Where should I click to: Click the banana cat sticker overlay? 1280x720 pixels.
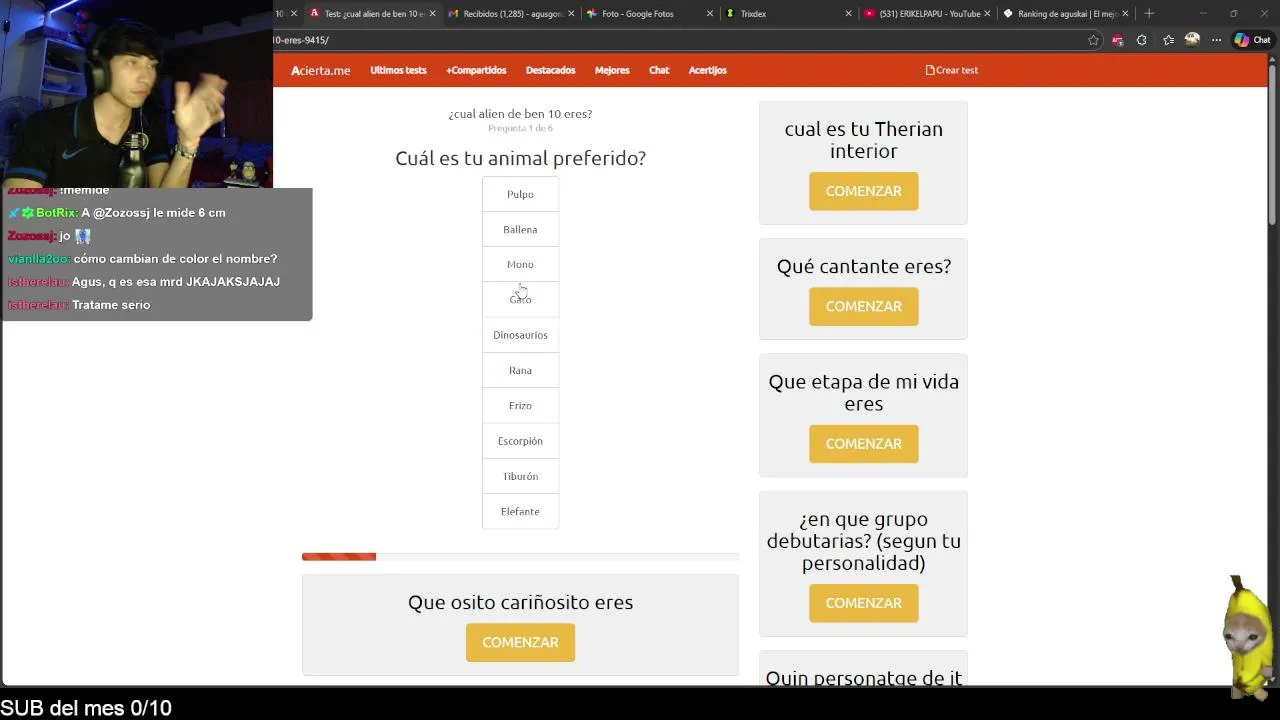pyautogui.click(x=1246, y=636)
